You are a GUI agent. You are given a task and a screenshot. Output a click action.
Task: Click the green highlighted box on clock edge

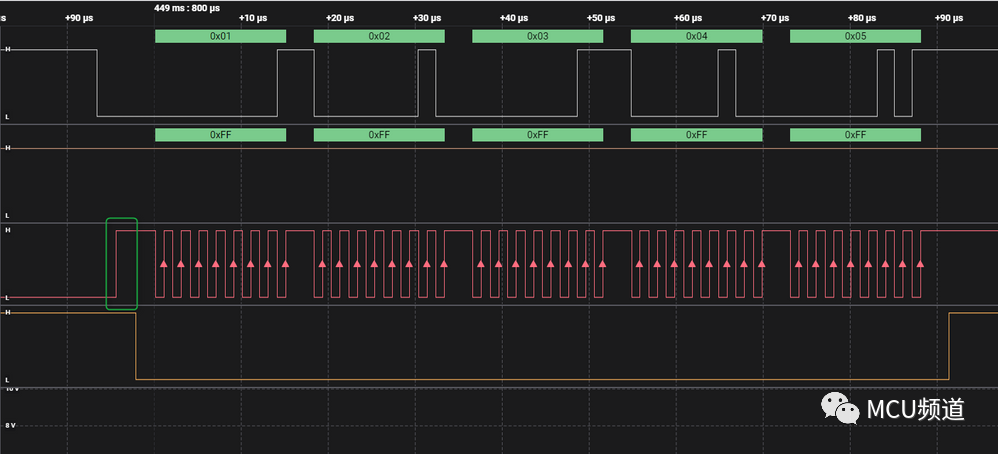coord(121,263)
